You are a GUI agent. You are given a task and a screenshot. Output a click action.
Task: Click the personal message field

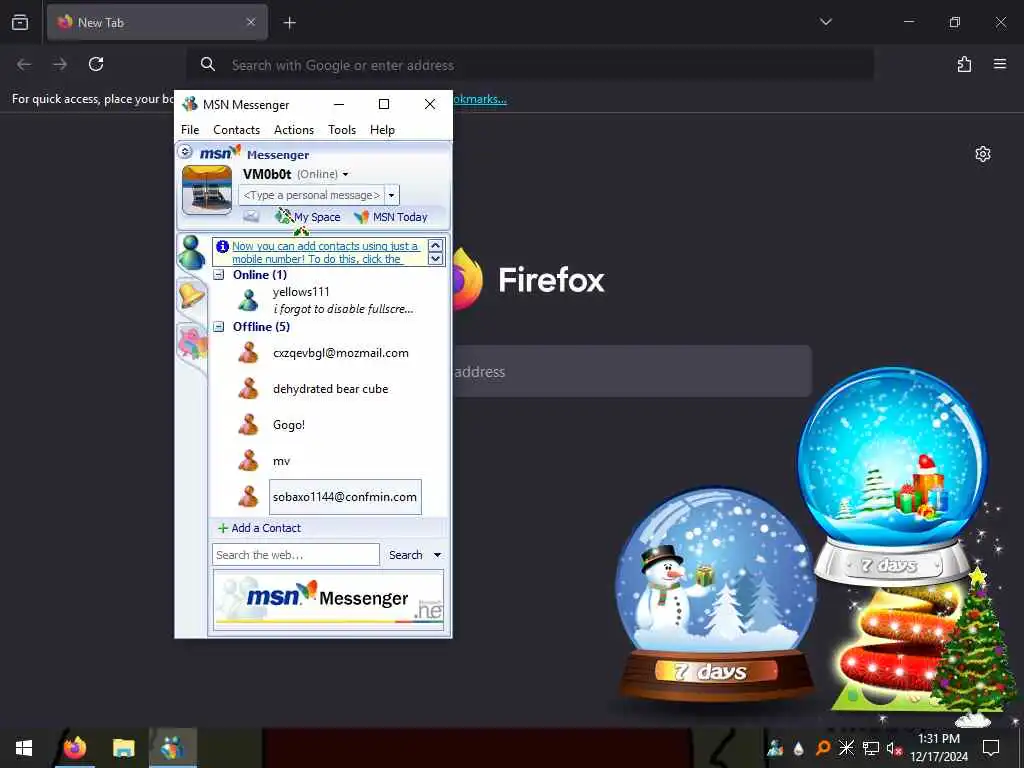(311, 195)
